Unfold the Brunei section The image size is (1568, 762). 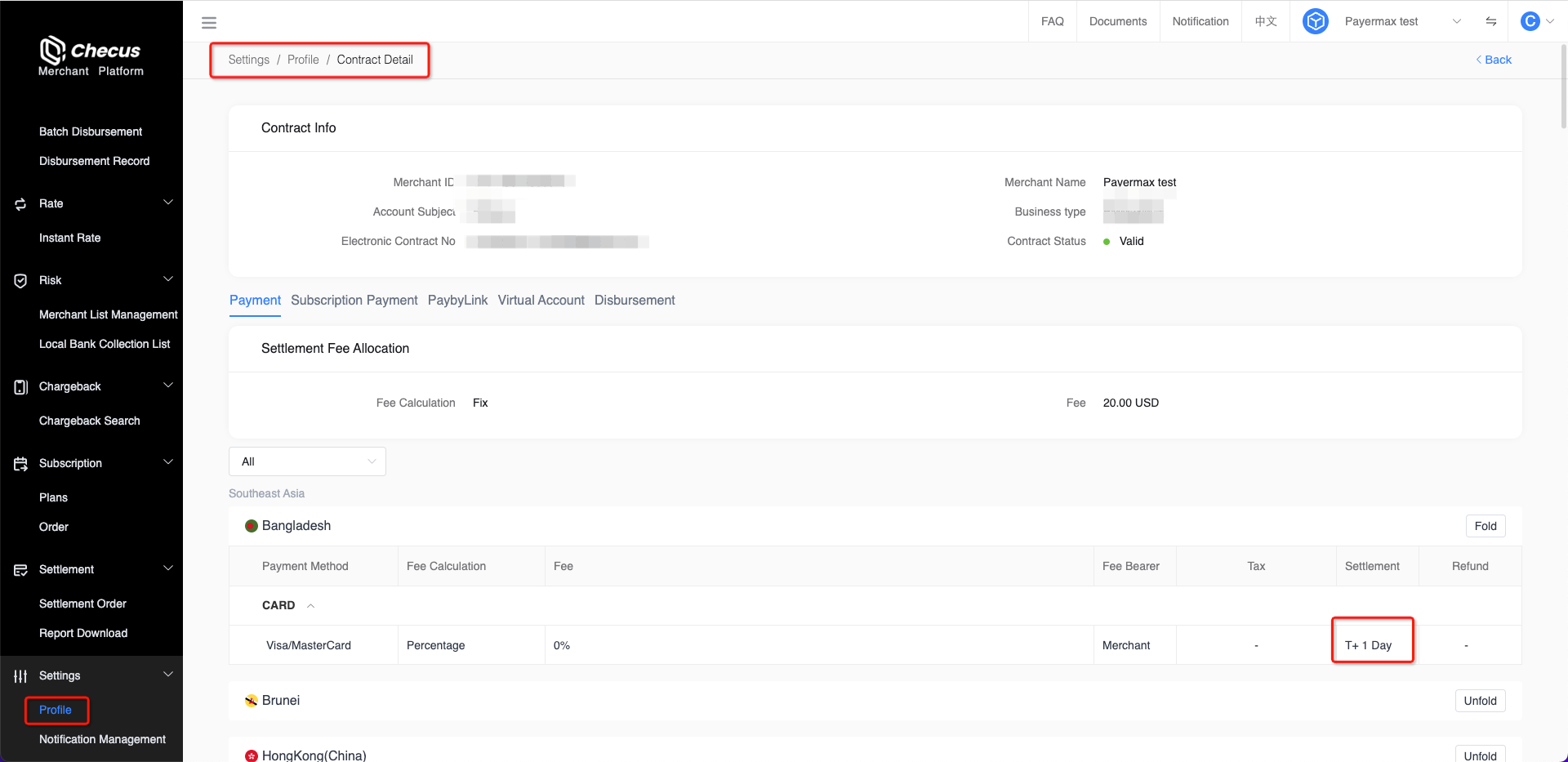point(1479,701)
